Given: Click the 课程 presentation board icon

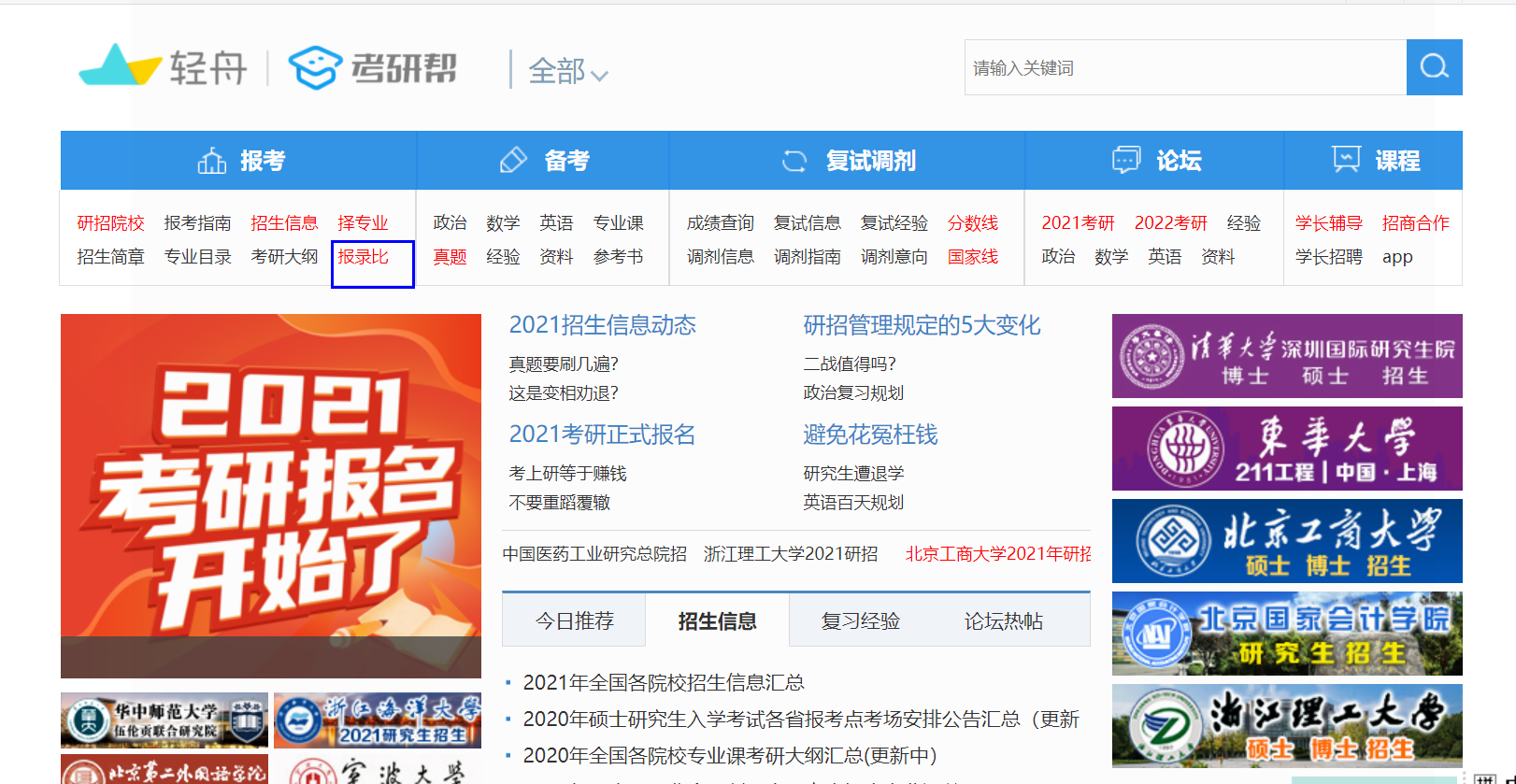Looking at the screenshot, I should click(1346, 160).
